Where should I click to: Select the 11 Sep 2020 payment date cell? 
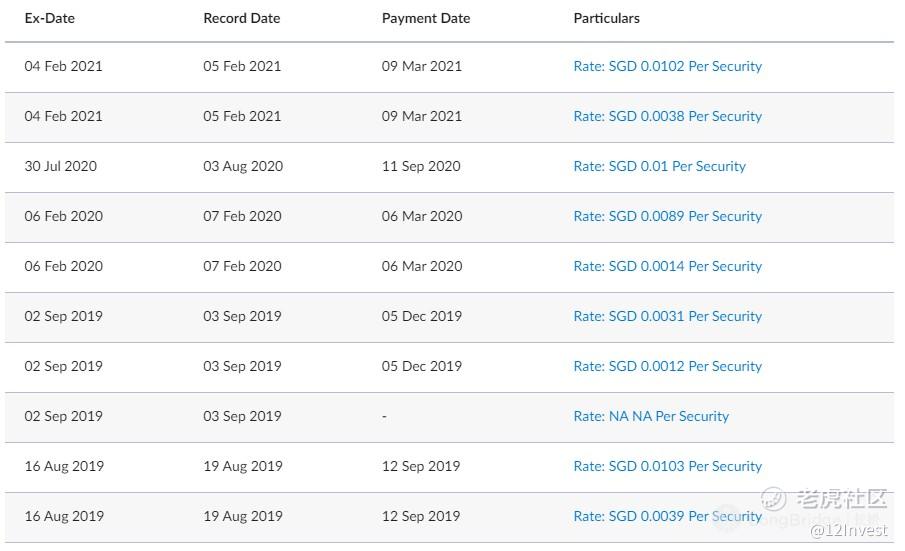pos(421,166)
